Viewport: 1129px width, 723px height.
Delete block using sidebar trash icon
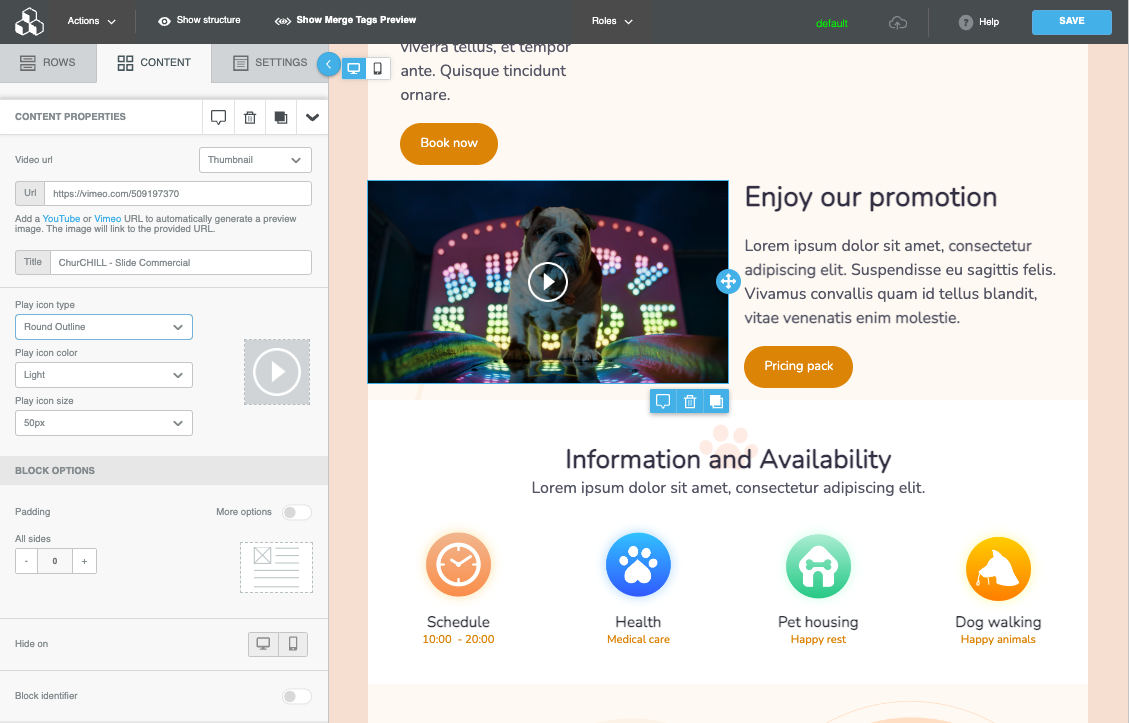(250, 117)
